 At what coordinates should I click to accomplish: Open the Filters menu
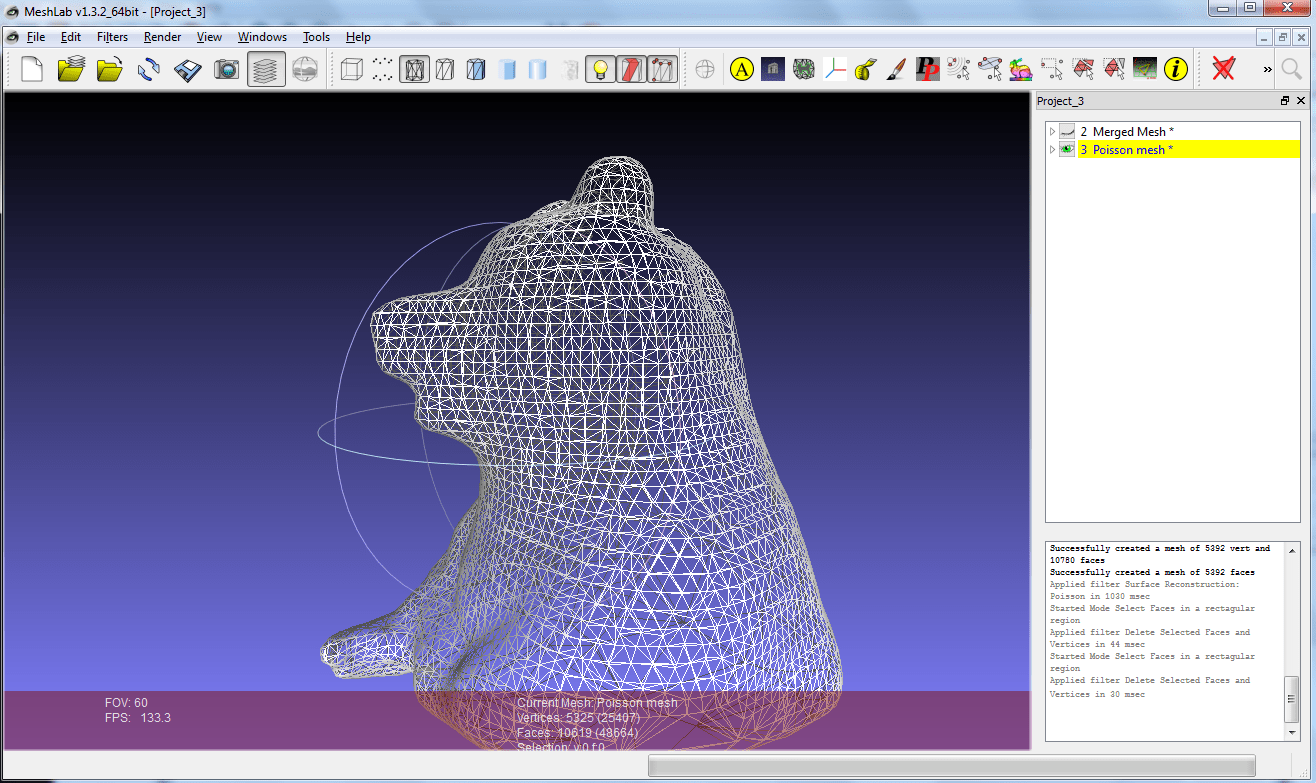tap(112, 37)
